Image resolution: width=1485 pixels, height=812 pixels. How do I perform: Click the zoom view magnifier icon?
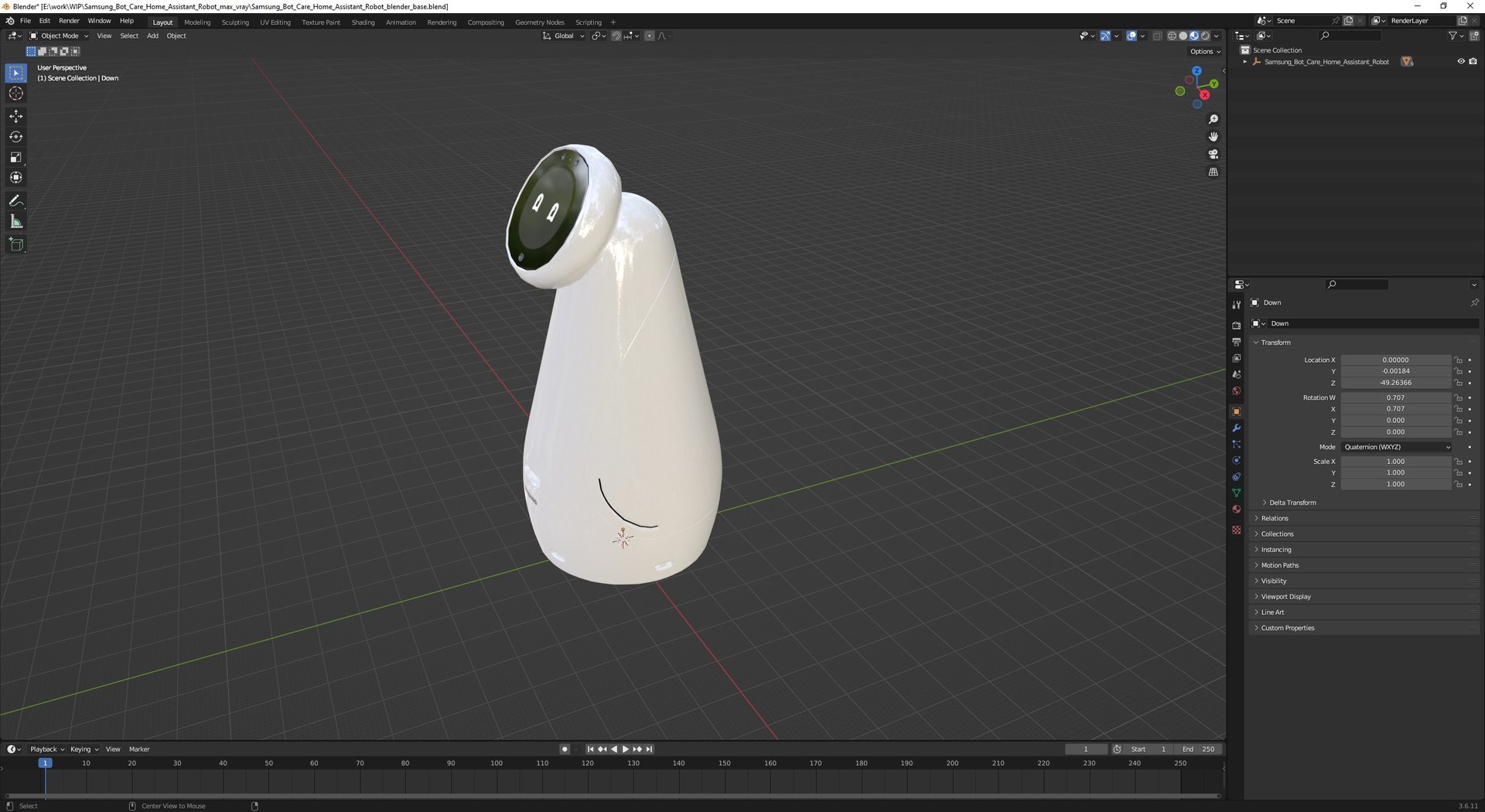click(1213, 119)
